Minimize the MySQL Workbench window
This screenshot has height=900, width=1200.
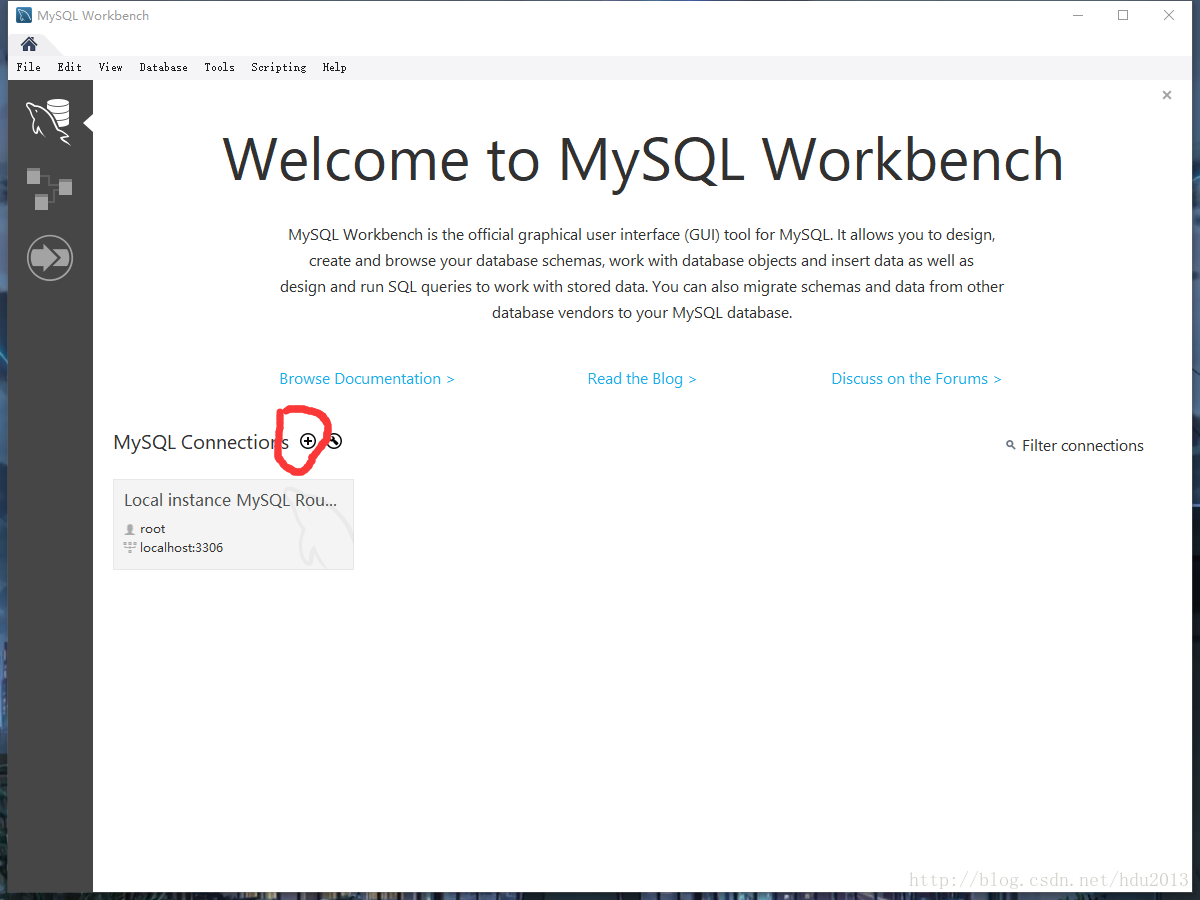[1078, 15]
